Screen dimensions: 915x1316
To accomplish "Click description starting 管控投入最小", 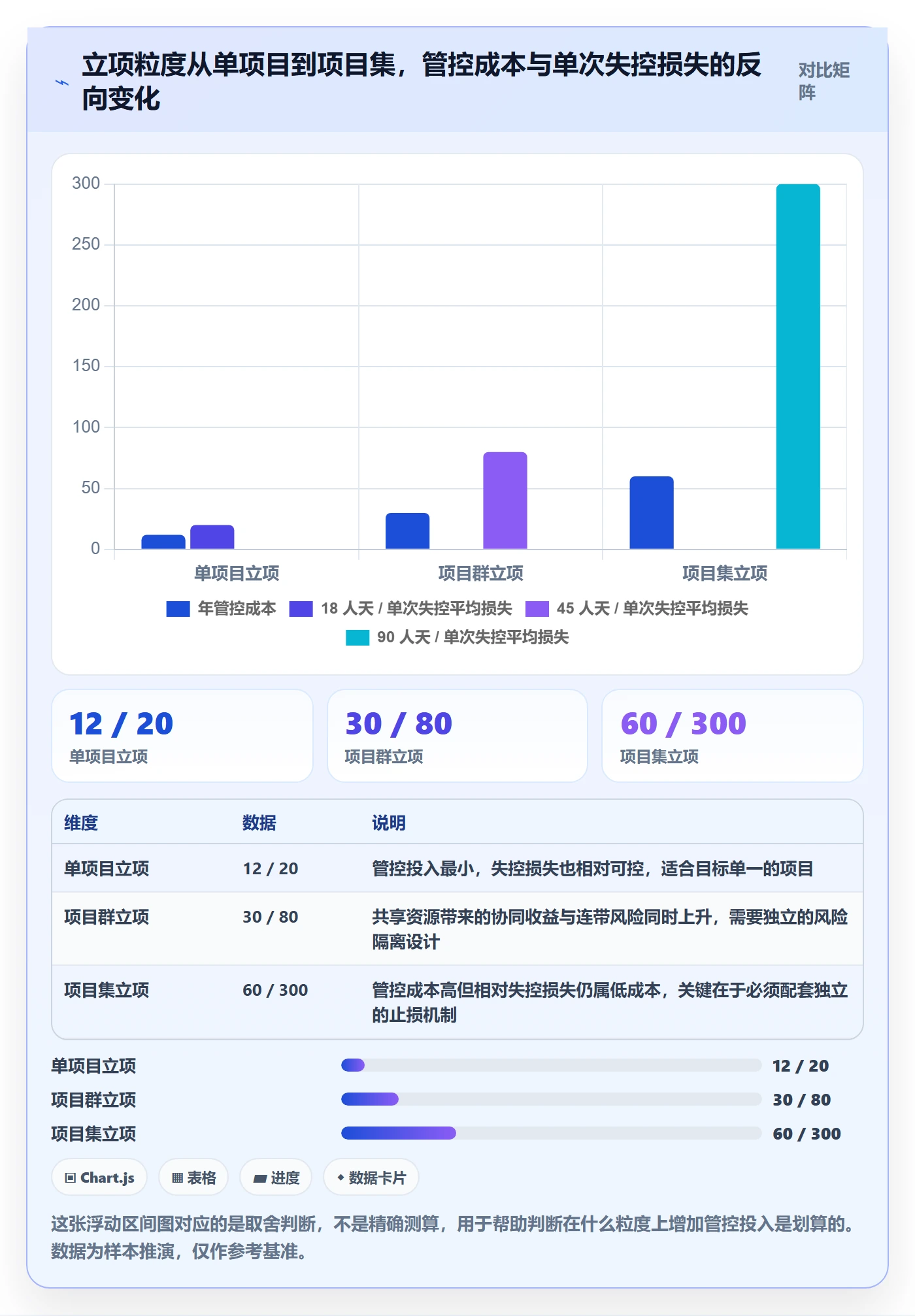I will tap(592, 869).
